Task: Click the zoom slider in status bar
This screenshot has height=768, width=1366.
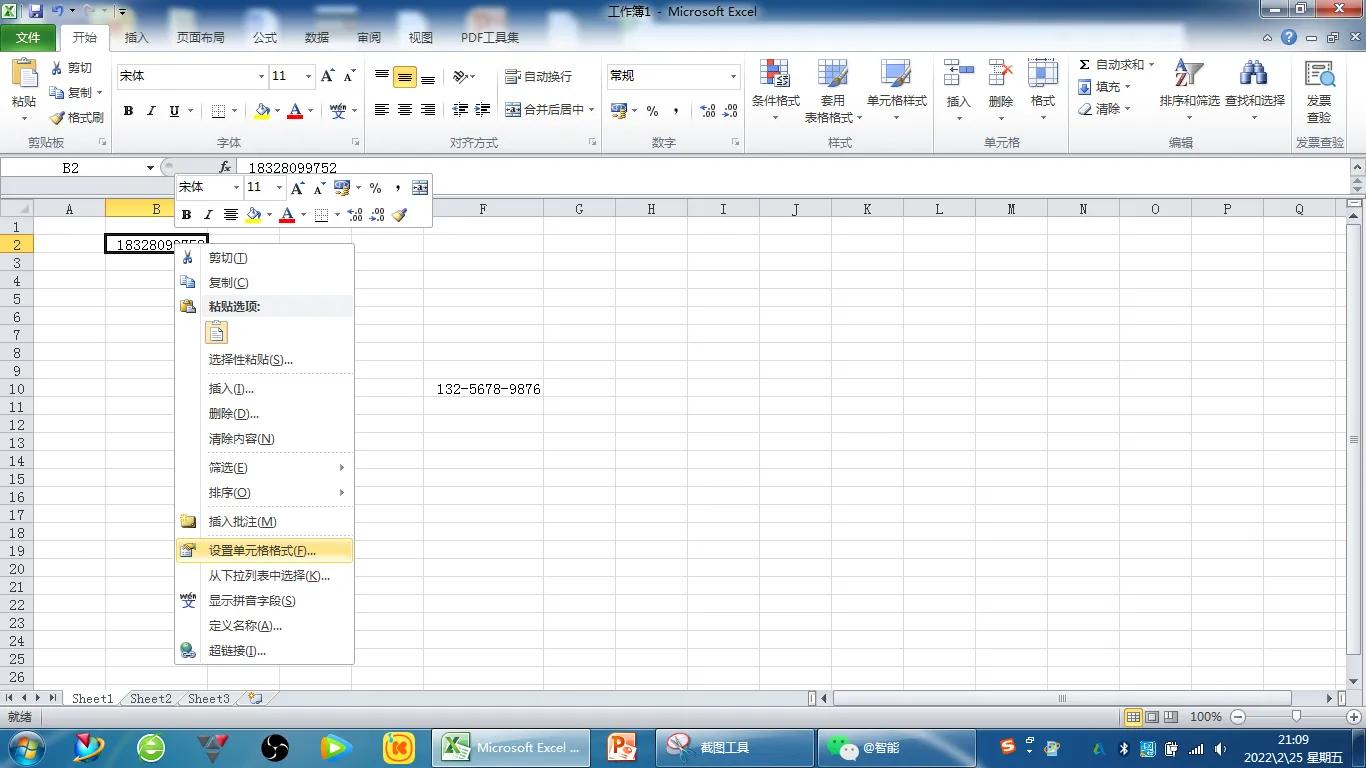Action: click(x=1297, y=717)
